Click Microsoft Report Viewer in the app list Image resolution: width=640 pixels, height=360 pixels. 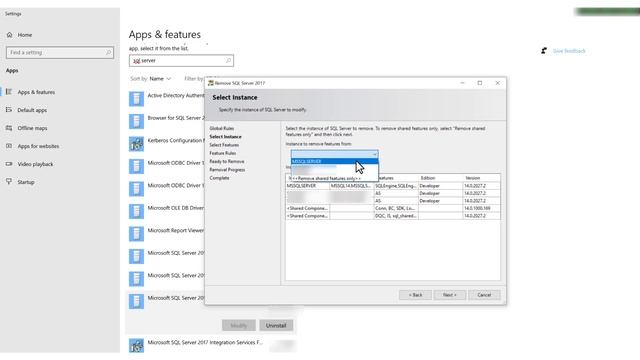[x=176, y=230]
